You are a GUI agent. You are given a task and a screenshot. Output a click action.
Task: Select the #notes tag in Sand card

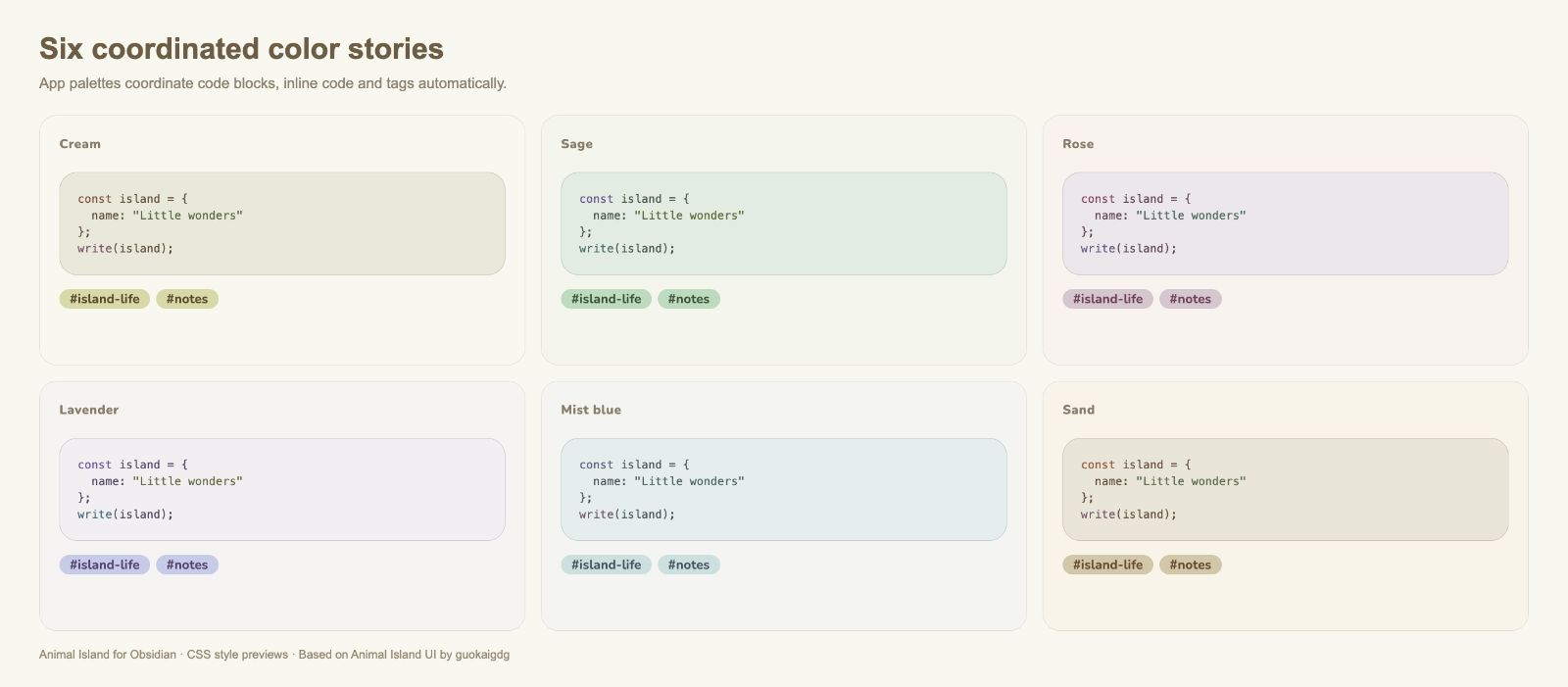(x=1191, y=564)
